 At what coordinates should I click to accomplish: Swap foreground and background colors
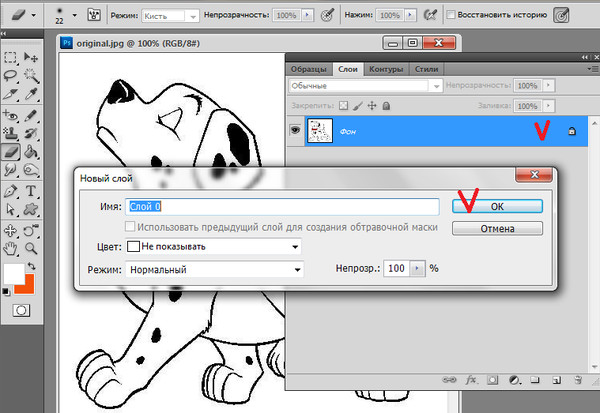pos(31,265)
